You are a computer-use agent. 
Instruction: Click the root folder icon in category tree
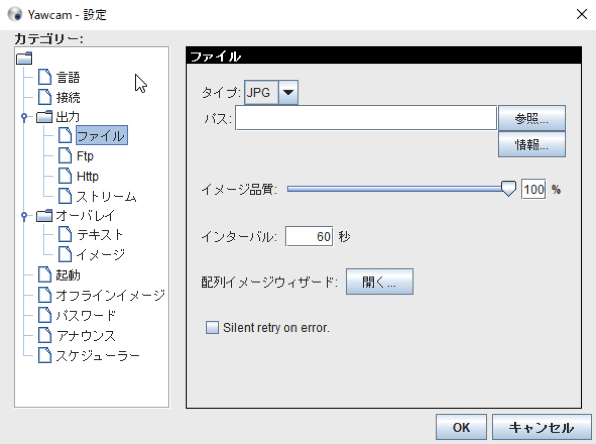24,58
